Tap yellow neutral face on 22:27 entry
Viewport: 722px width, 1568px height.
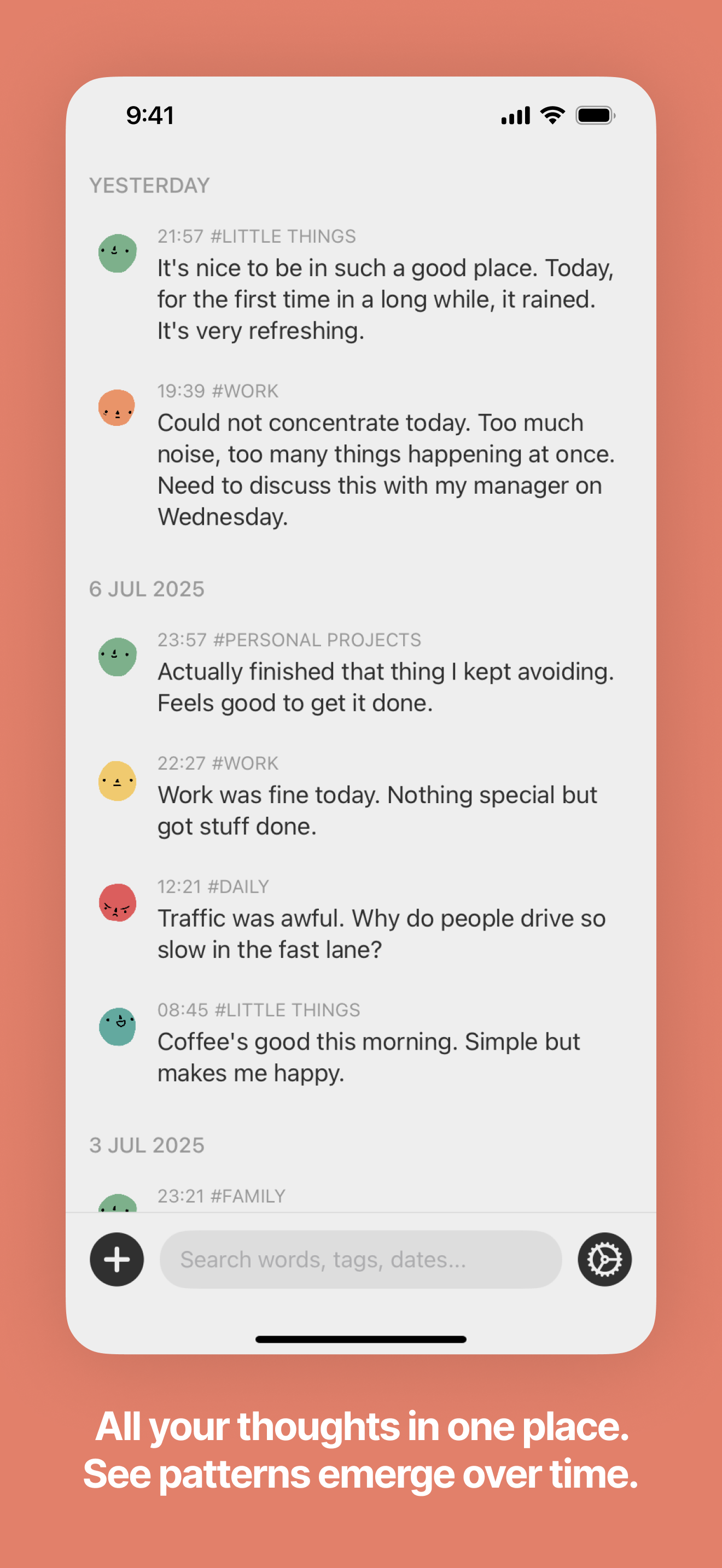point(118,781)
